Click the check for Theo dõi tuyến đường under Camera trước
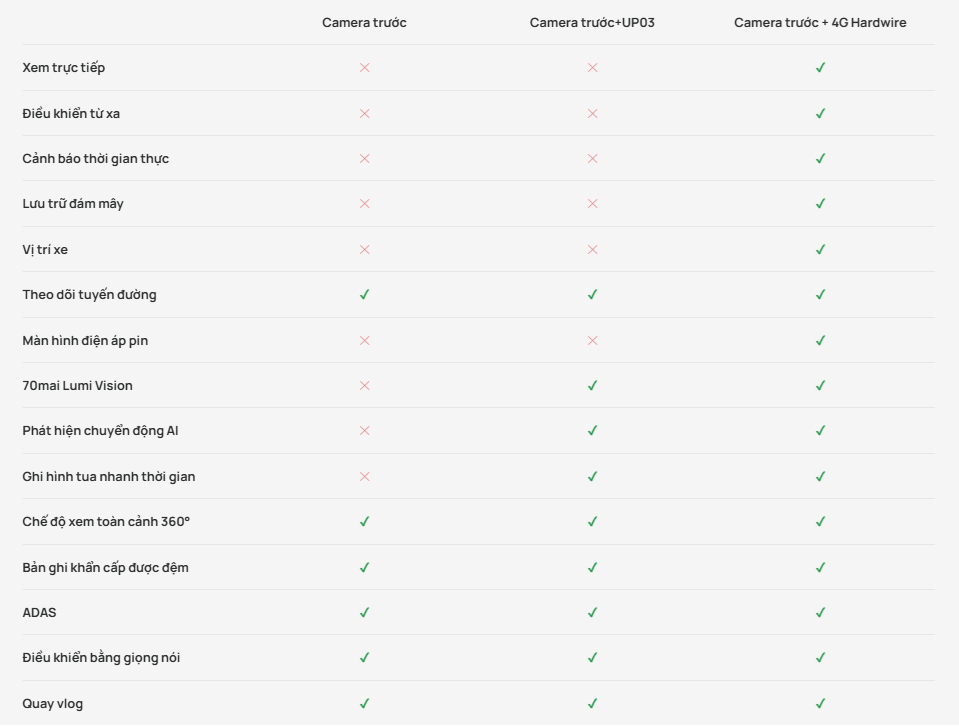Image resolution: width=959 pixels, height=727 pixels. (365, 295)
